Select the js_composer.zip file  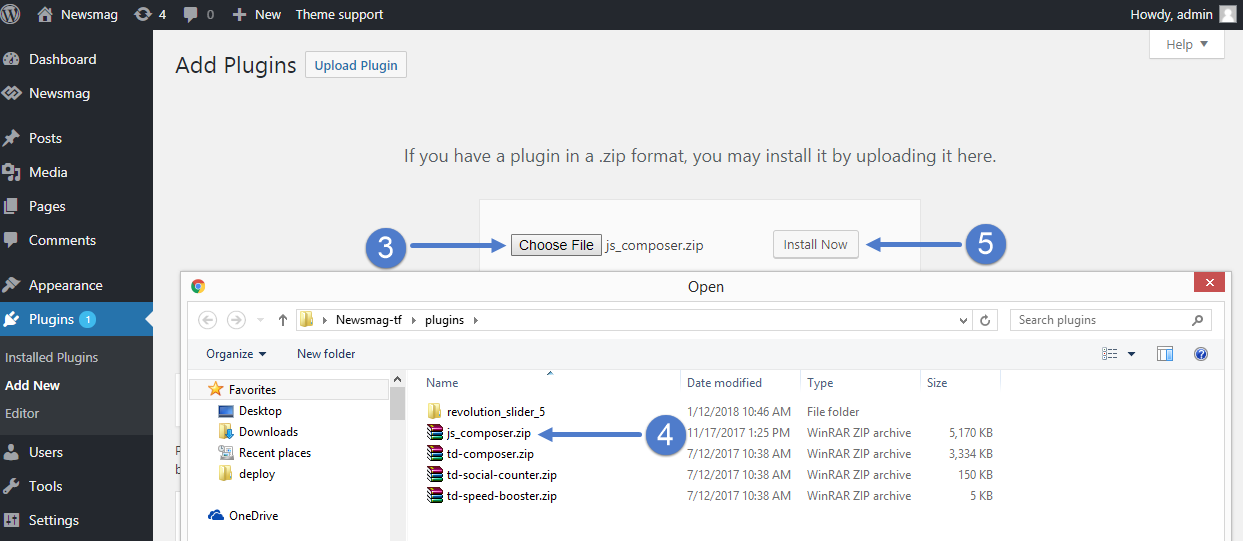(x=489, y=433)
